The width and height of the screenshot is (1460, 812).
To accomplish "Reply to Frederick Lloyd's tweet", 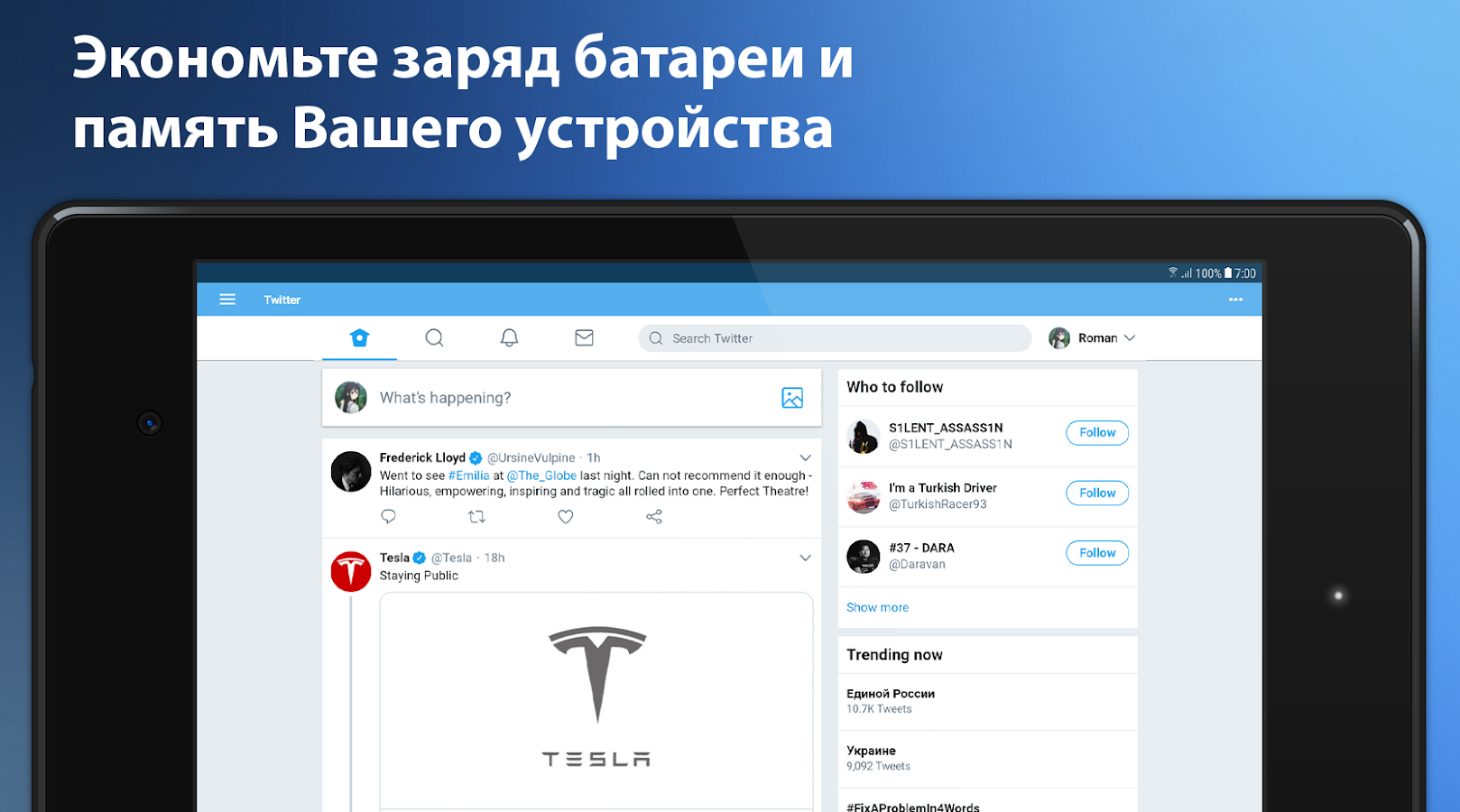I will pyautogui.click(x=389, y=516).
